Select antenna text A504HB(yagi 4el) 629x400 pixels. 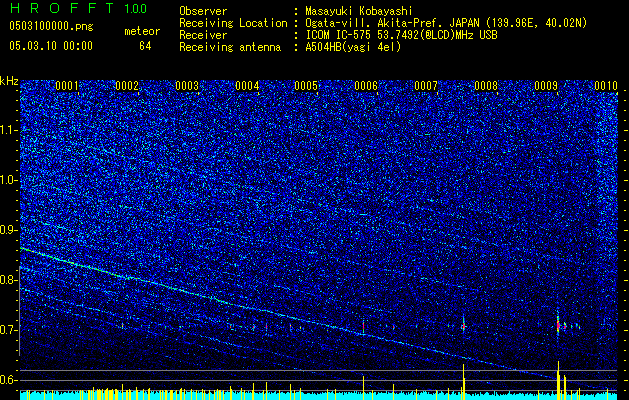[x=353, y=47]
